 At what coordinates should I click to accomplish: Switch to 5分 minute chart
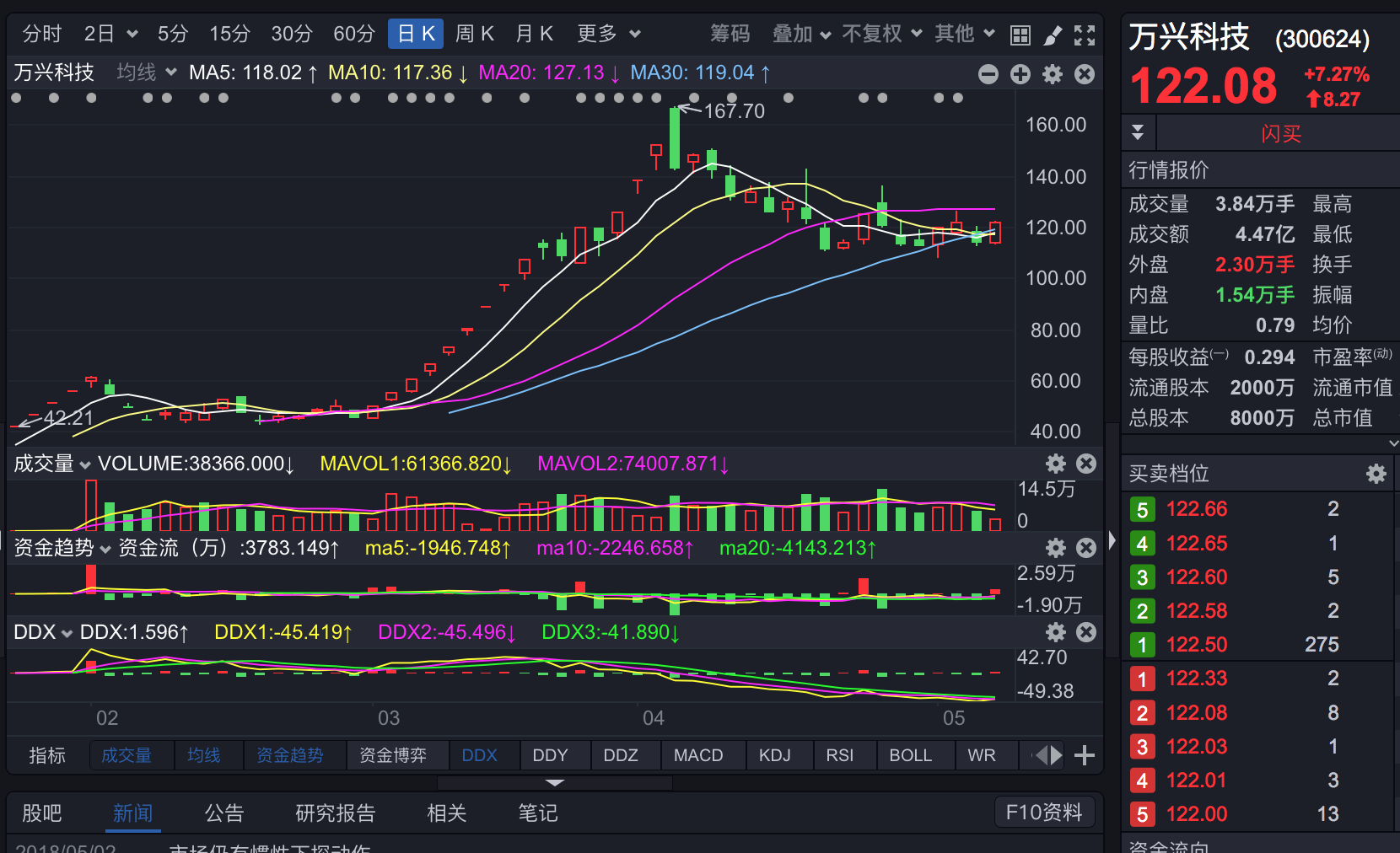(173, 34)
